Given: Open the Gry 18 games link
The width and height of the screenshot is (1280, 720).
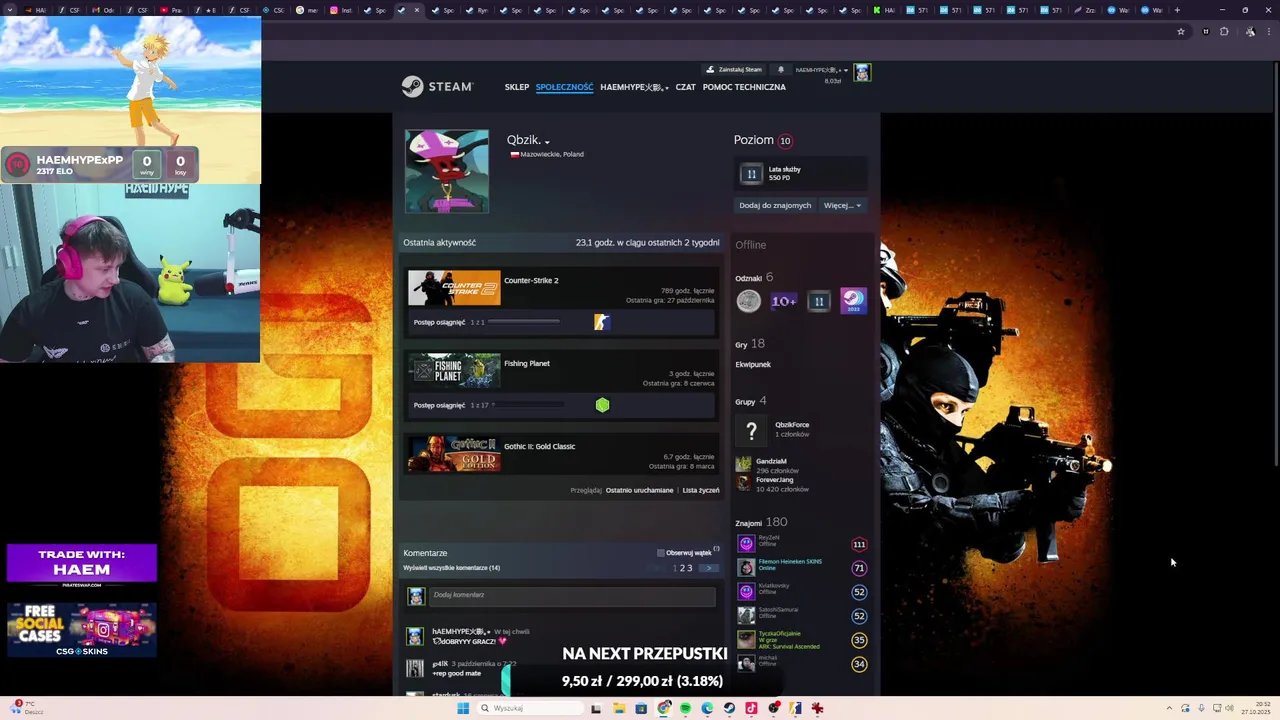Looking at the screenshot, I should pos(750,344).
